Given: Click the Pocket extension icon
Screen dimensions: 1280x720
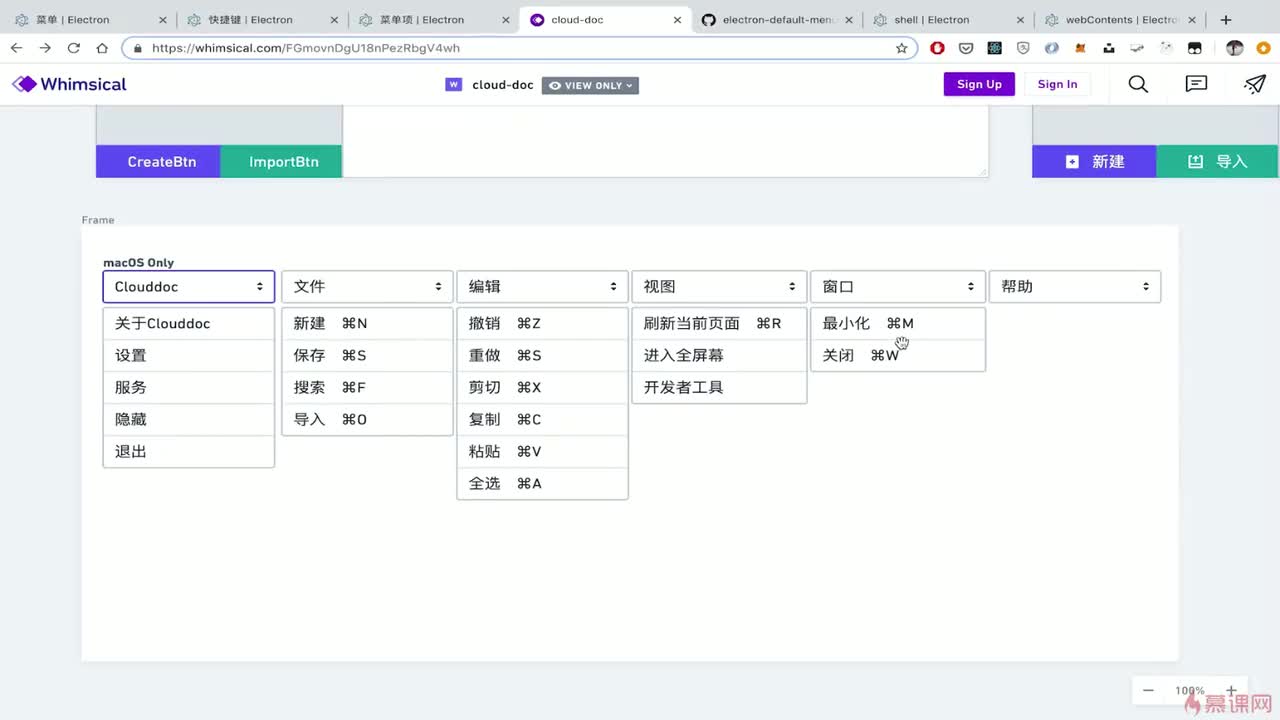Looking at the screenshot, I should [966, 48].
